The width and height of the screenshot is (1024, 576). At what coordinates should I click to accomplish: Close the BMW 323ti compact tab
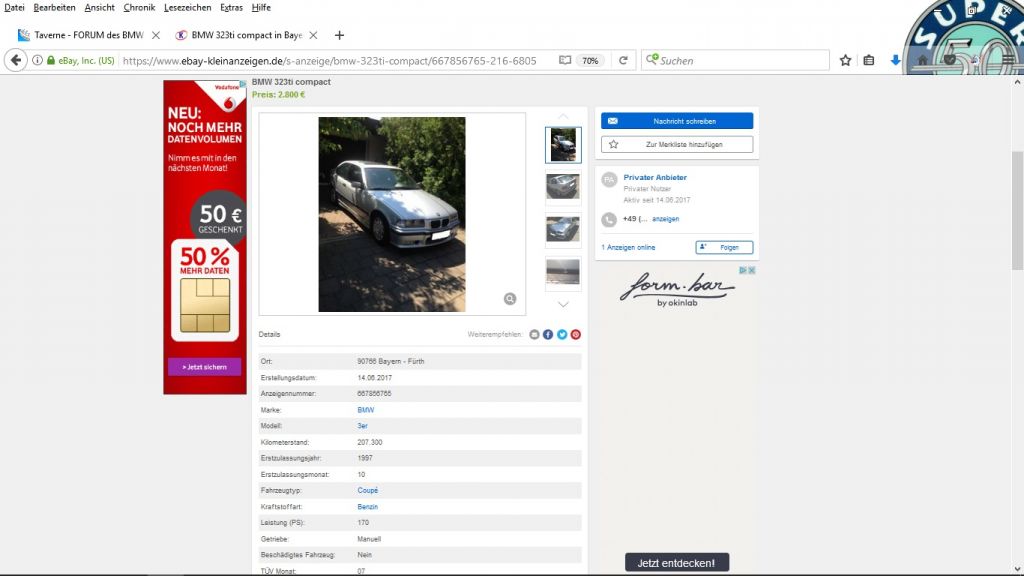(313, 35)
